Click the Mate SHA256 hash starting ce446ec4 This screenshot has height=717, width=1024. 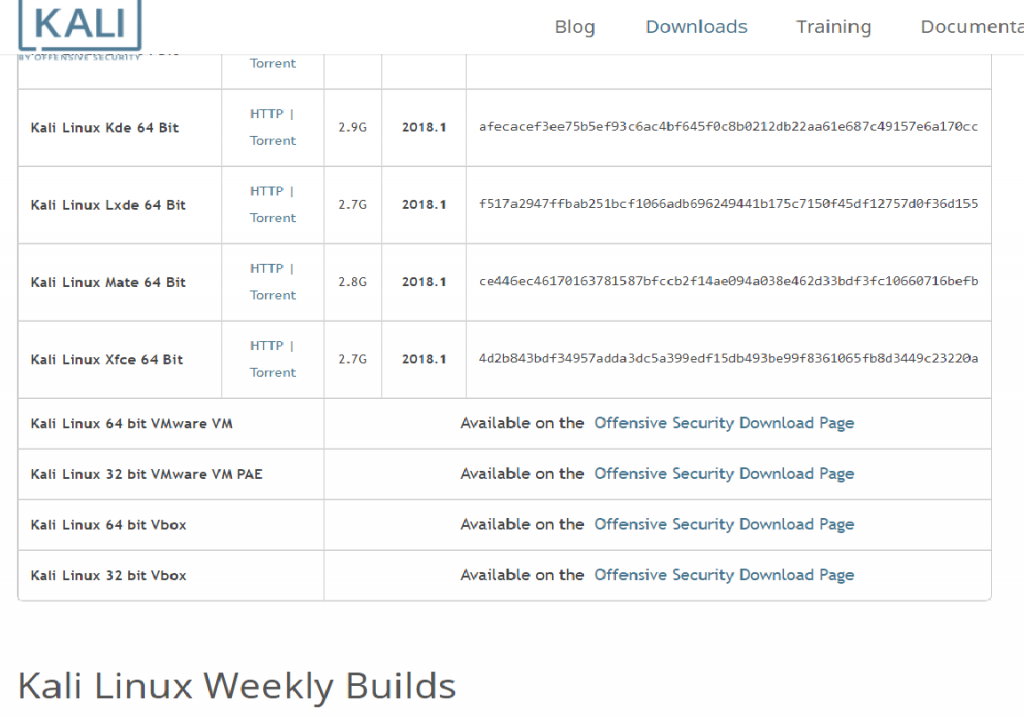click(x=729, y=281)
